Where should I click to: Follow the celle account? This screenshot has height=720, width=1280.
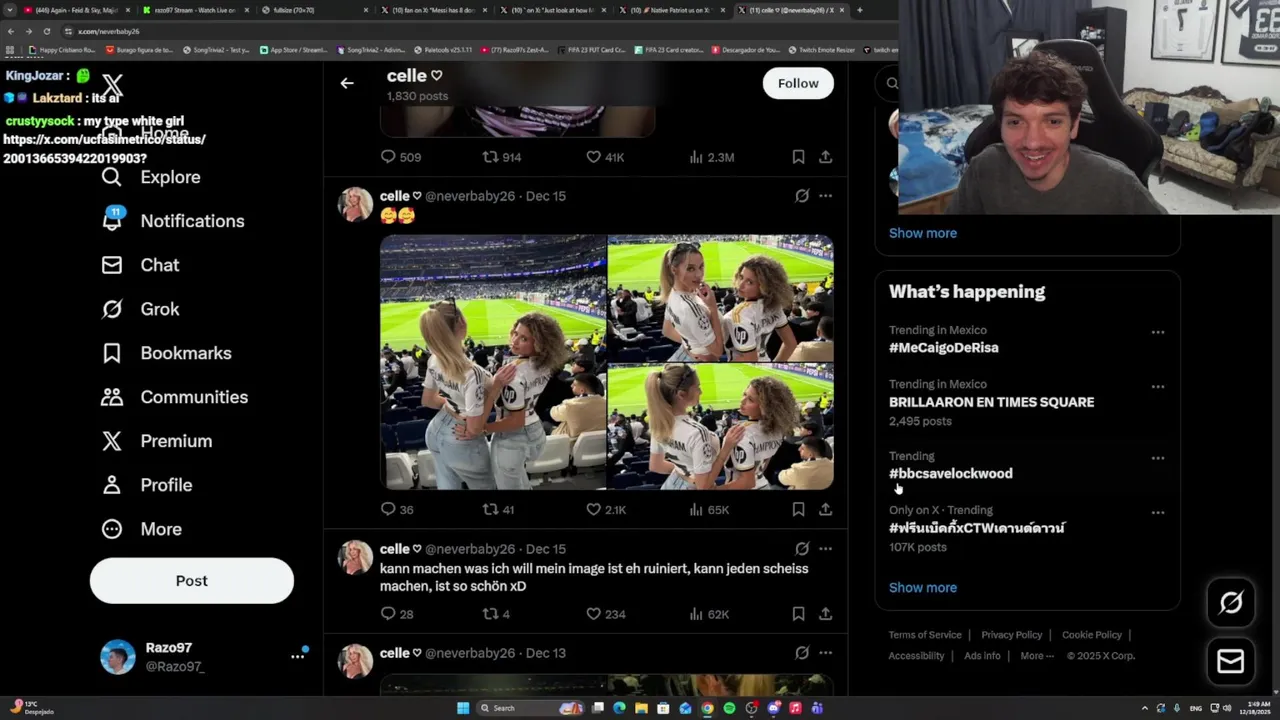798,83
